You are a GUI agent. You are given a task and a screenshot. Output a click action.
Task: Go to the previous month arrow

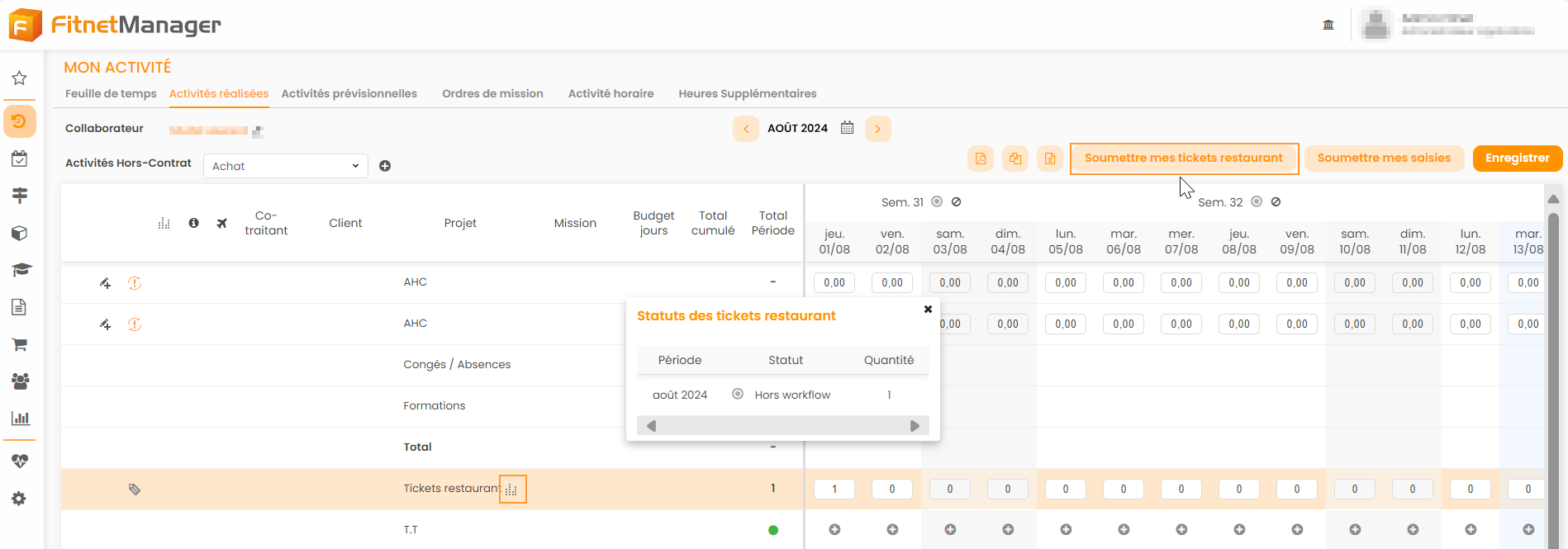click(x=746, y=129)
